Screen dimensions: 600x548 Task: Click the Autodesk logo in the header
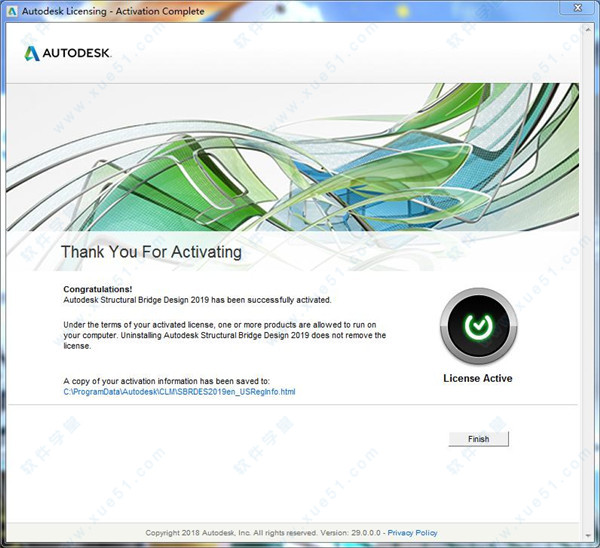(34, 53)
